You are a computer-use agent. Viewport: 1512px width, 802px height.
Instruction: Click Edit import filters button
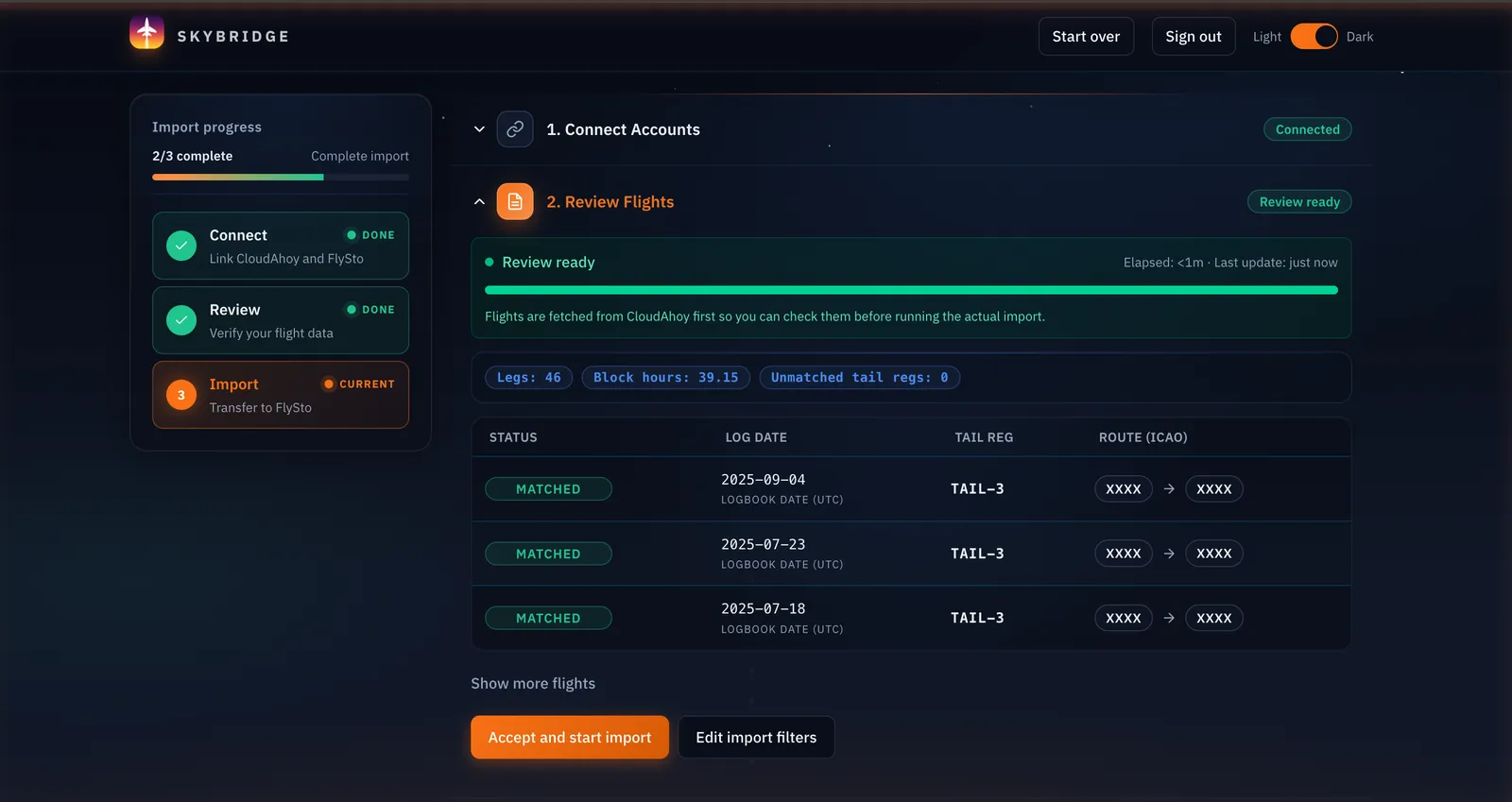point(756,737)
